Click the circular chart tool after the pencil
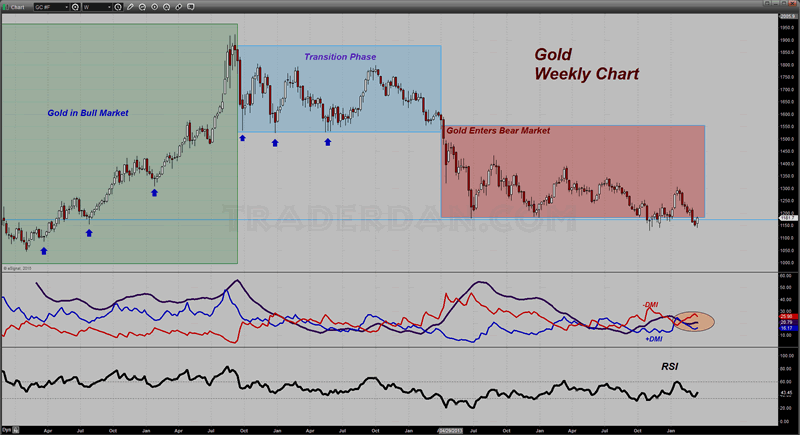This screenshot has width=800, height=435. (x=142, y=7)
